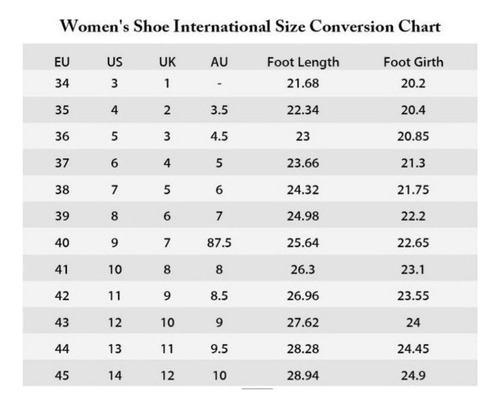Click the chart title heading
The image size is (500, 408).
click(x=250, y=26)
